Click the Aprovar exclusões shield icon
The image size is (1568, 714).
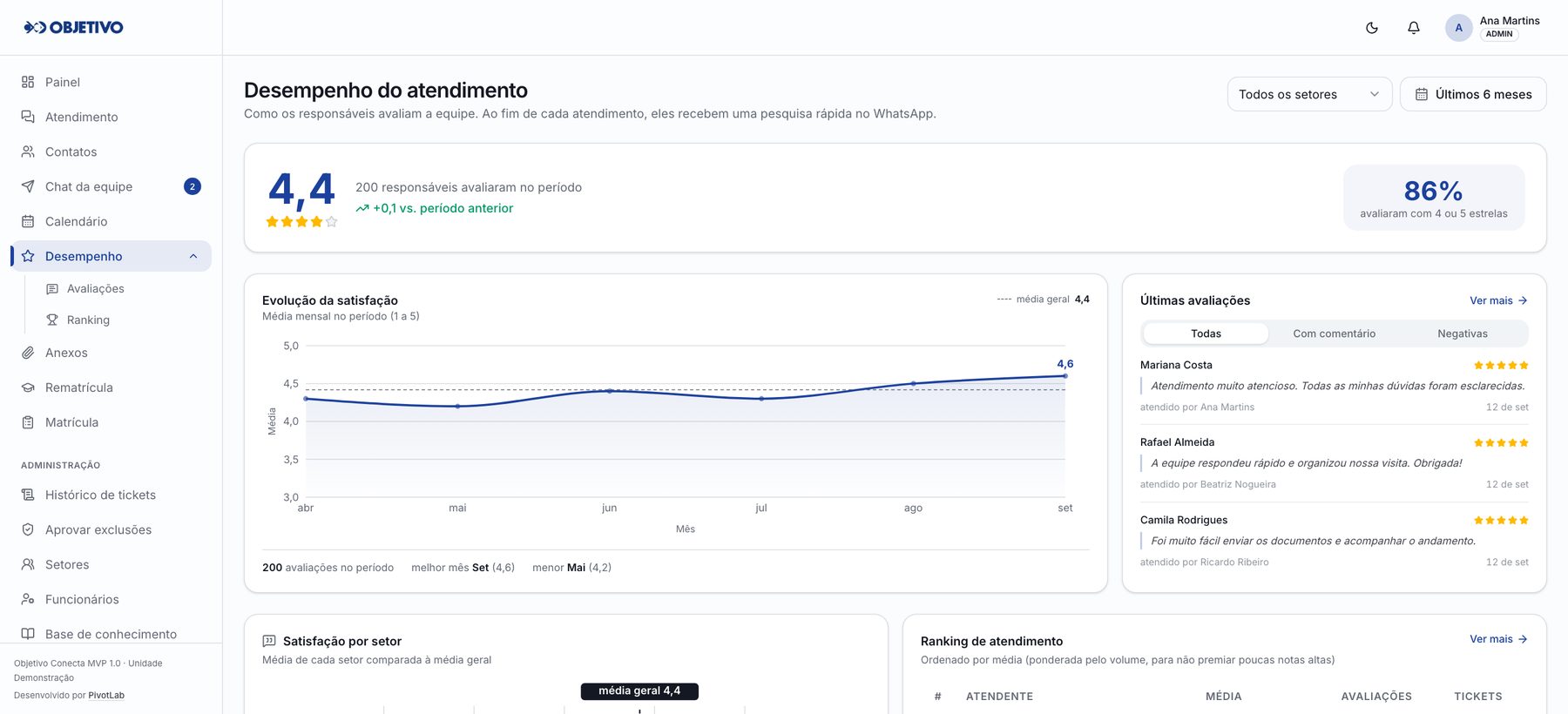28,529
